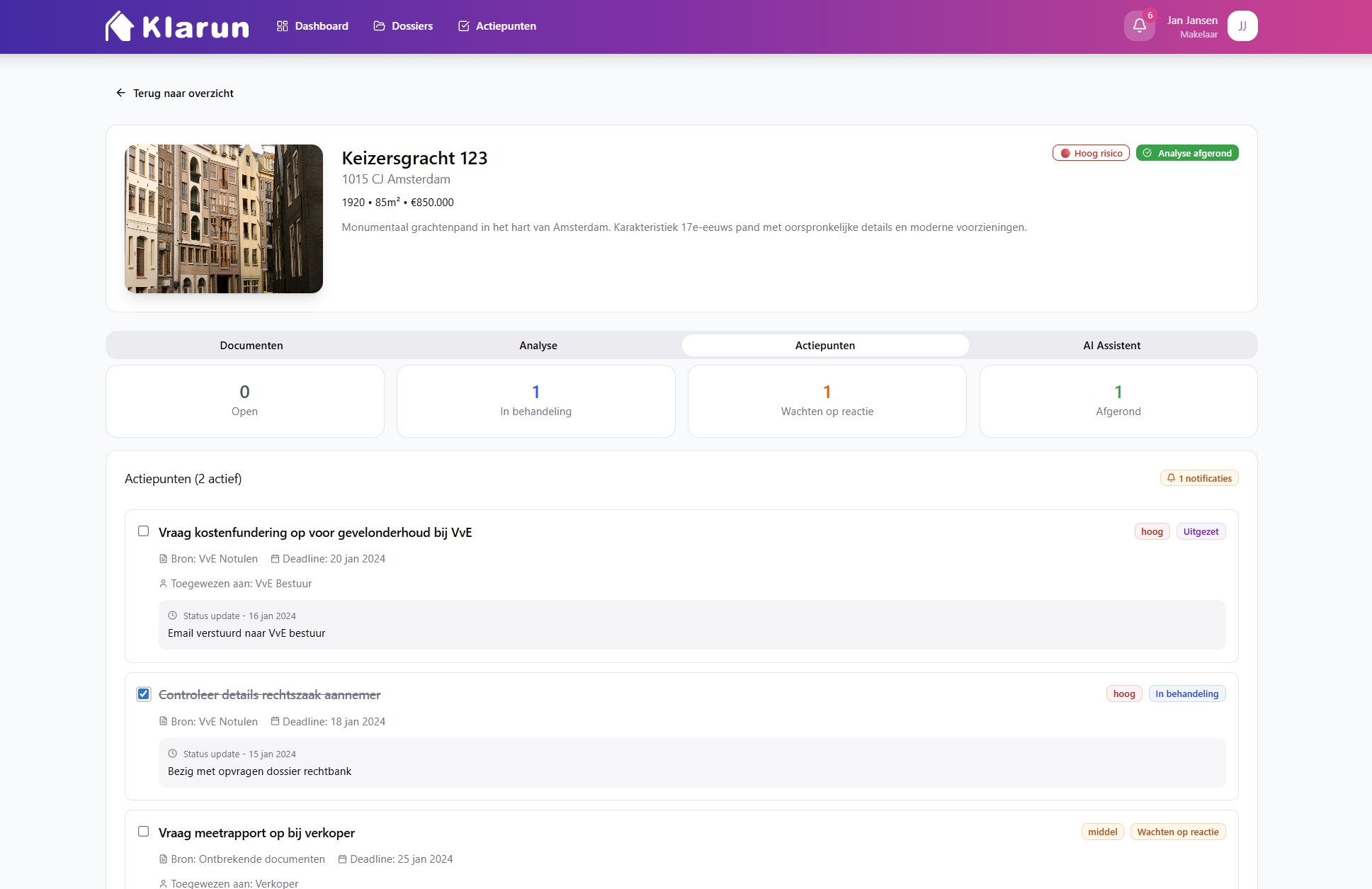Go back via 'Terug naar overzicht'
The width and height of the screenshot is (1372, 889).
pos(183,93)
